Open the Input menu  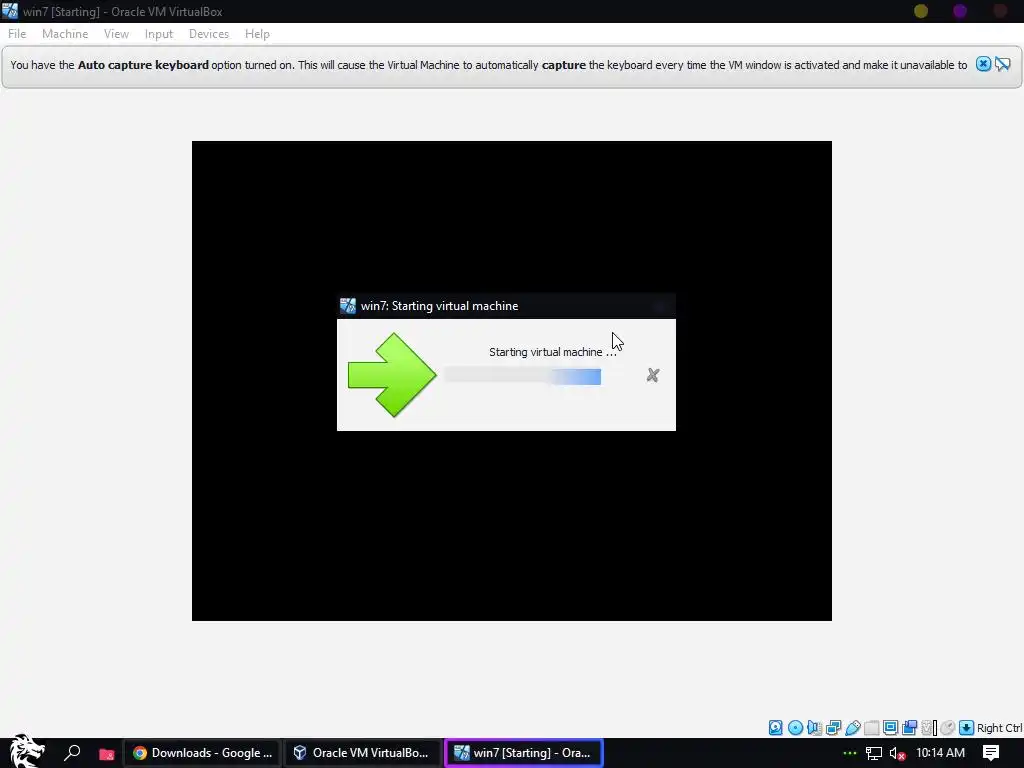tap(159, 34)
